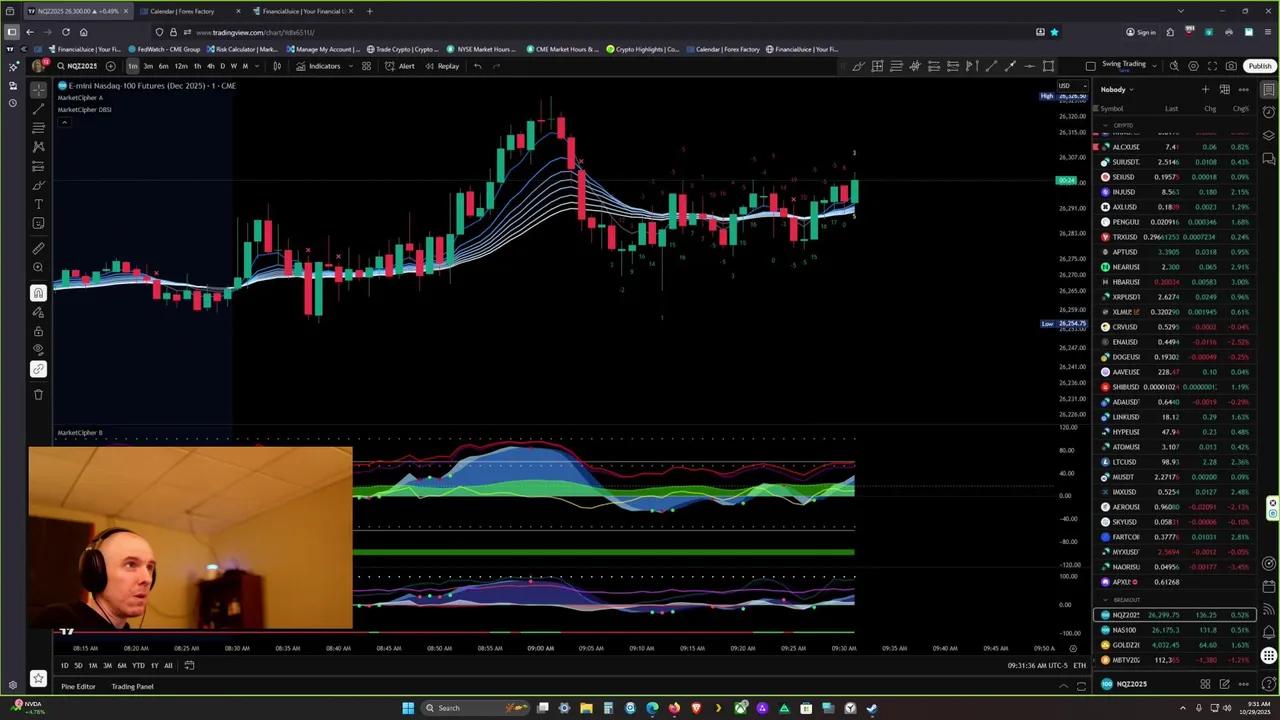Add symbol to watchlist plus icon
This screenshot has width=1280, height=720.
(1205, 89)
